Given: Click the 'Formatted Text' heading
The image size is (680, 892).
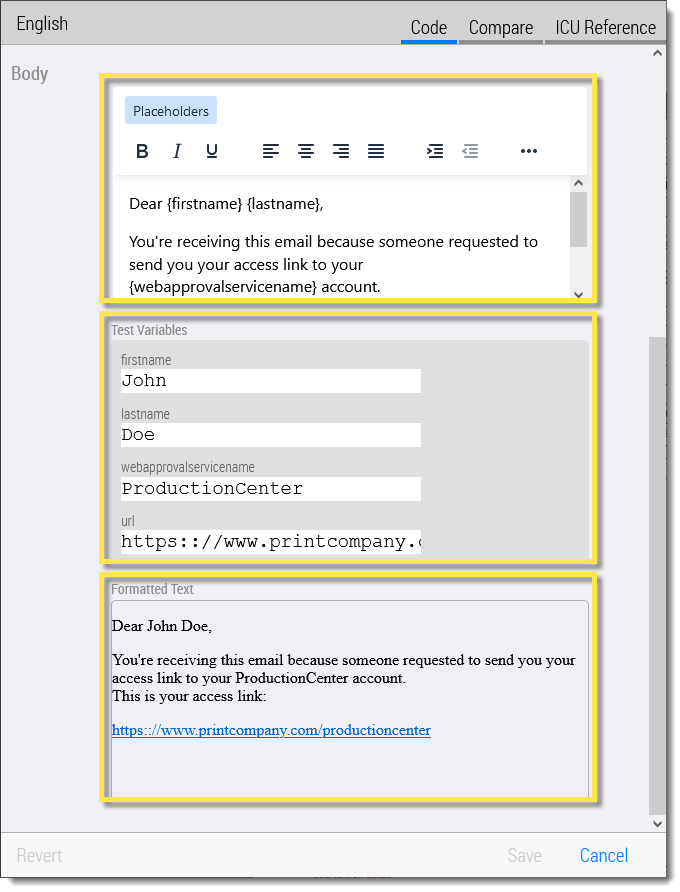Looking at the screenshot, I should coord(152,589).
